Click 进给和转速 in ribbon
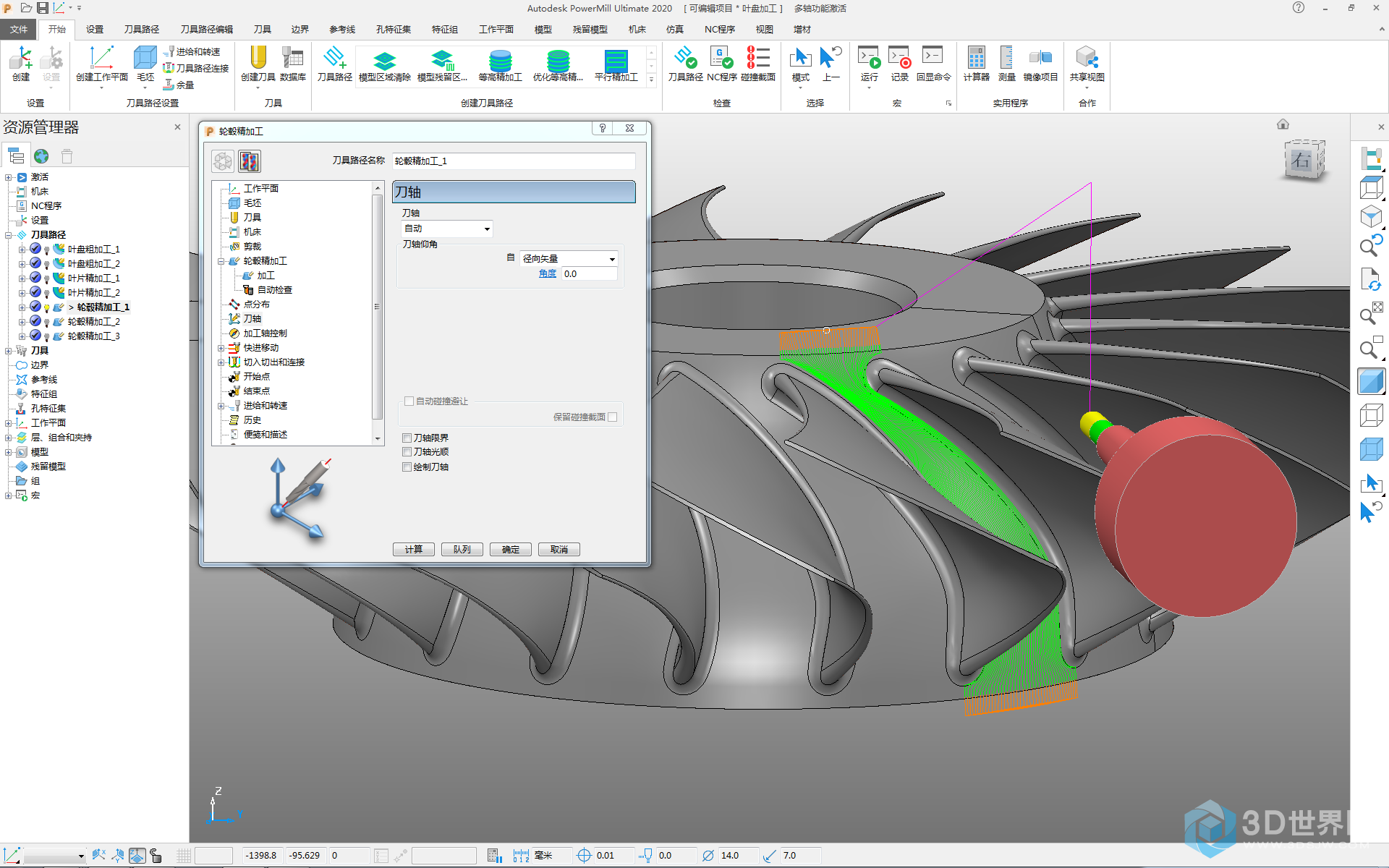 pyautogui.click(x=192, y=52)
